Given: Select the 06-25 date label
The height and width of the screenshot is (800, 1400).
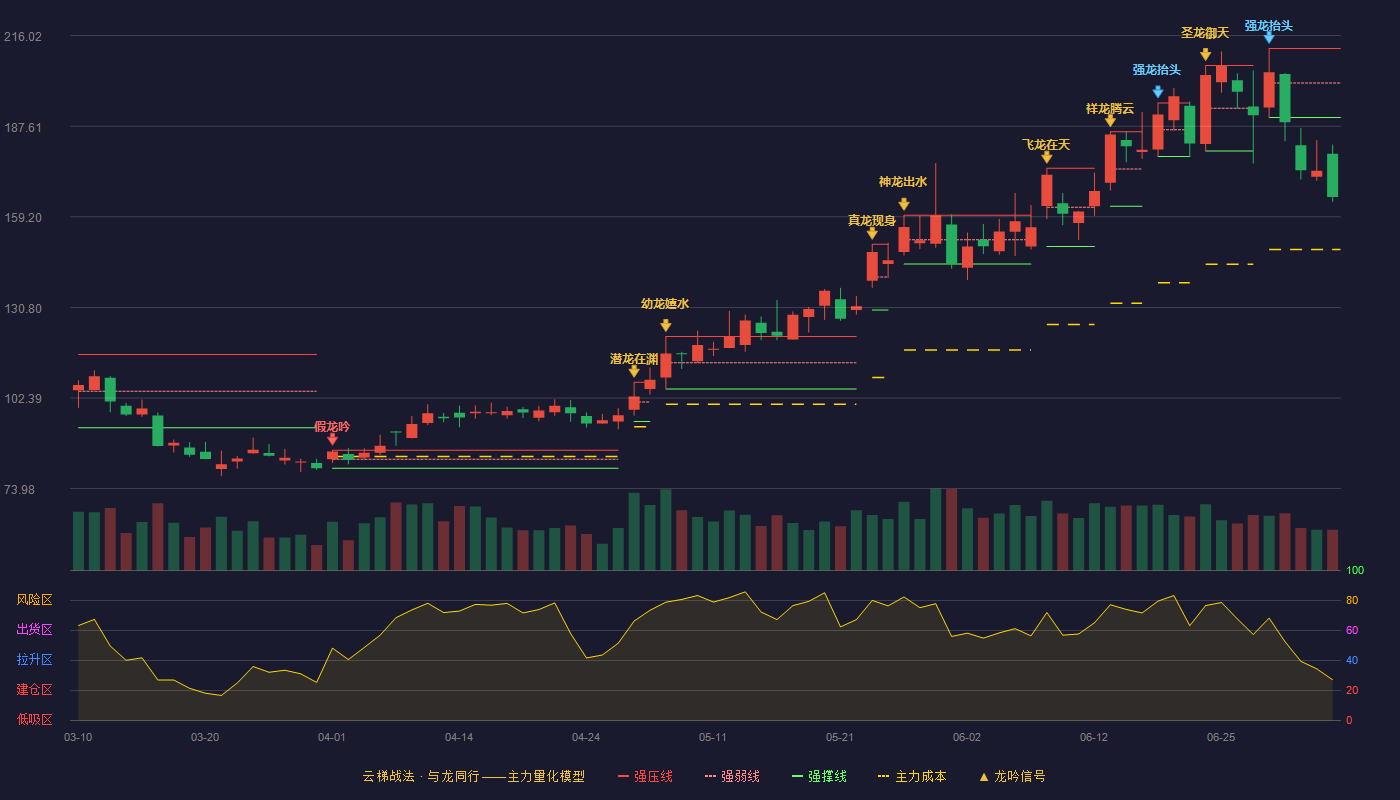Looking at the screenshot, I should (1221, 737).
